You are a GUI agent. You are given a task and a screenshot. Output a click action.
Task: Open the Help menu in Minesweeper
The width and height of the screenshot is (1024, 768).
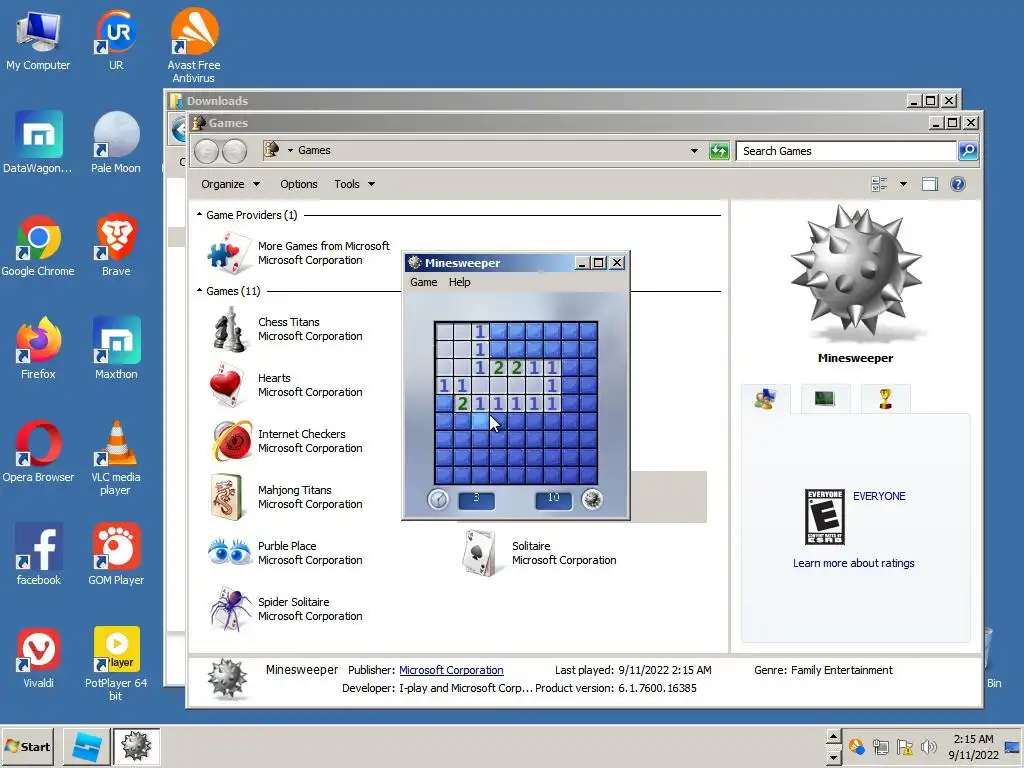[459, 282]
